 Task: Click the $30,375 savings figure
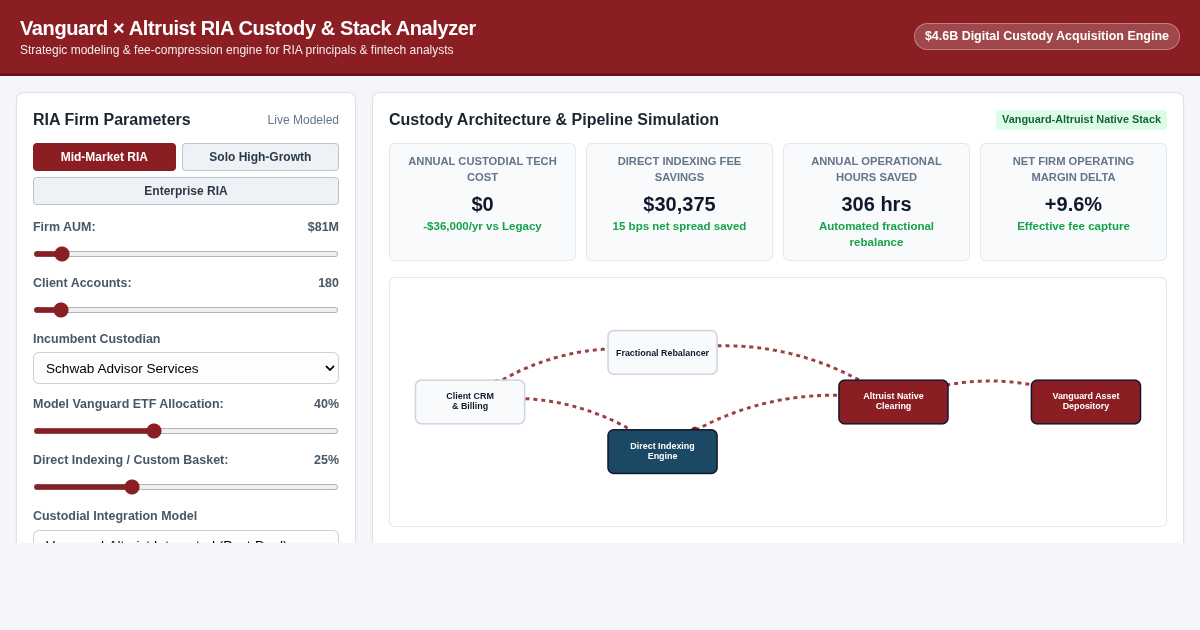(679, 204)
